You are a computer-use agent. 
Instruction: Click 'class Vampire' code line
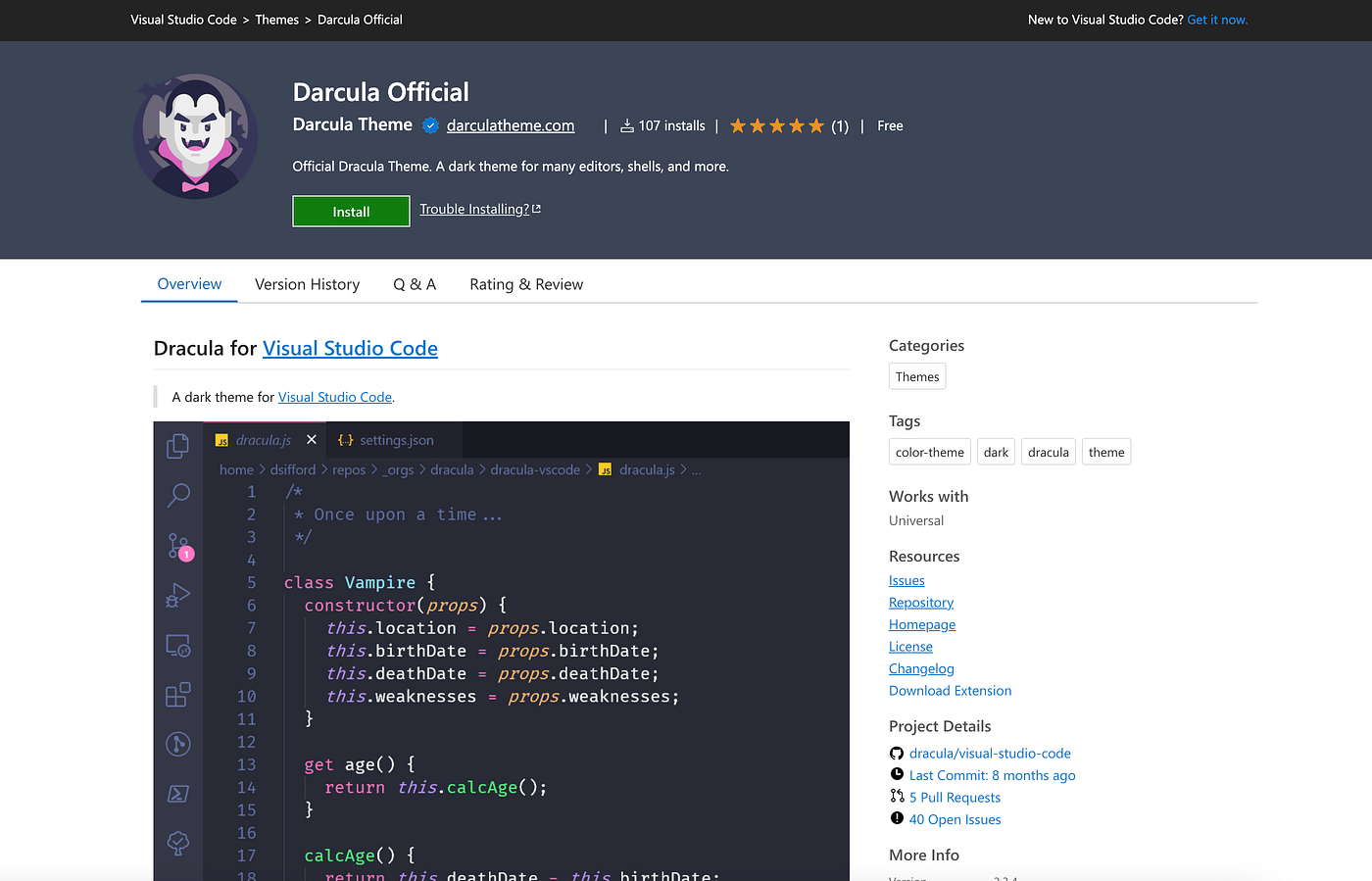[x=360, y=582]
